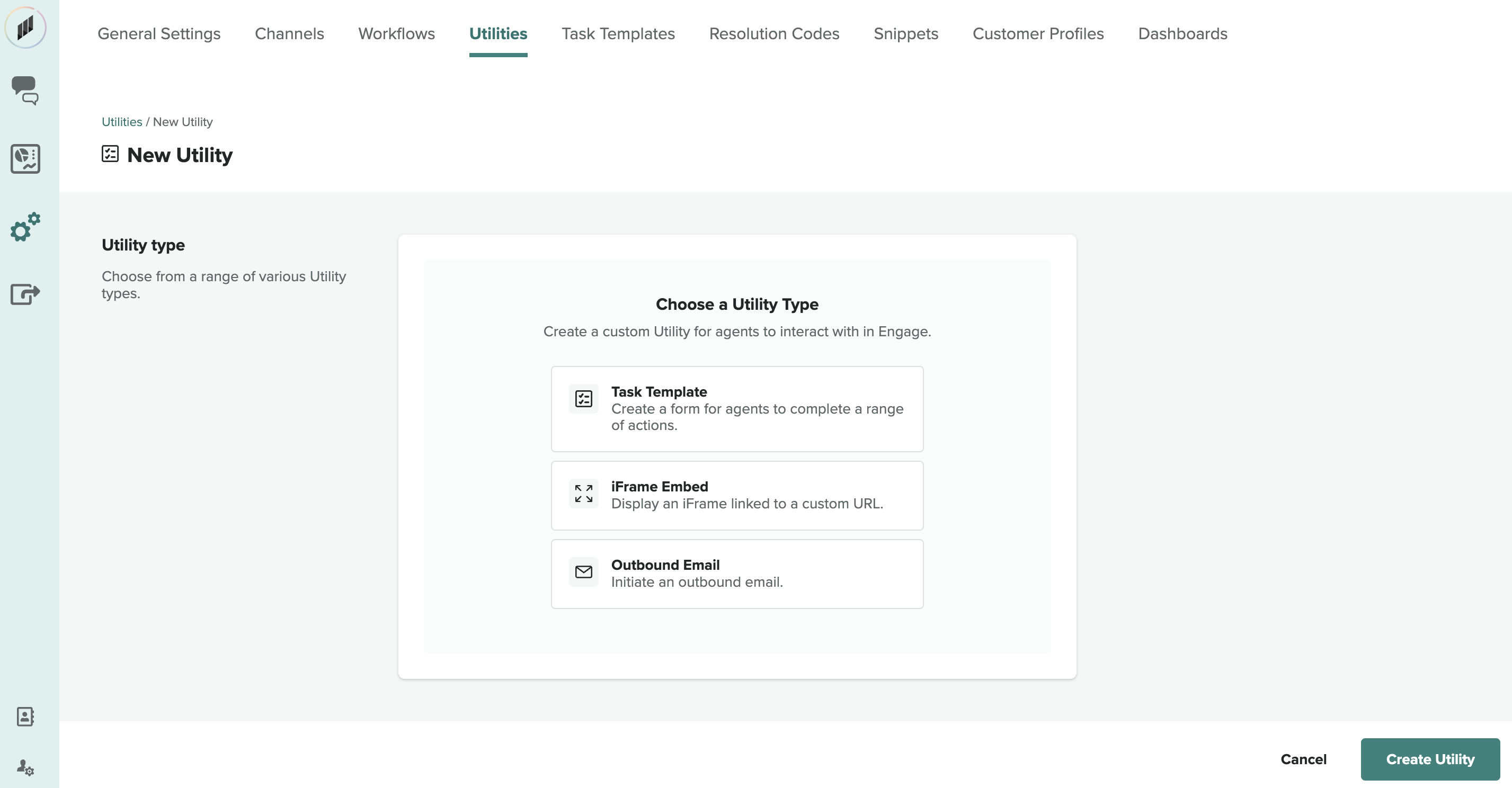
Task: Open the Customer Profiles tab
Action: (x=1038, y=33)
